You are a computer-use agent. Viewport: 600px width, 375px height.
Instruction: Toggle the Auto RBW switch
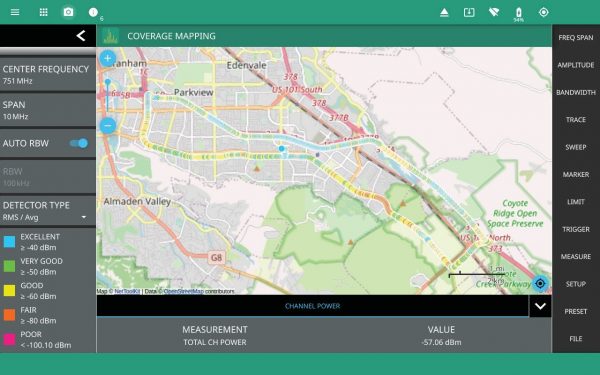point(79,143)
